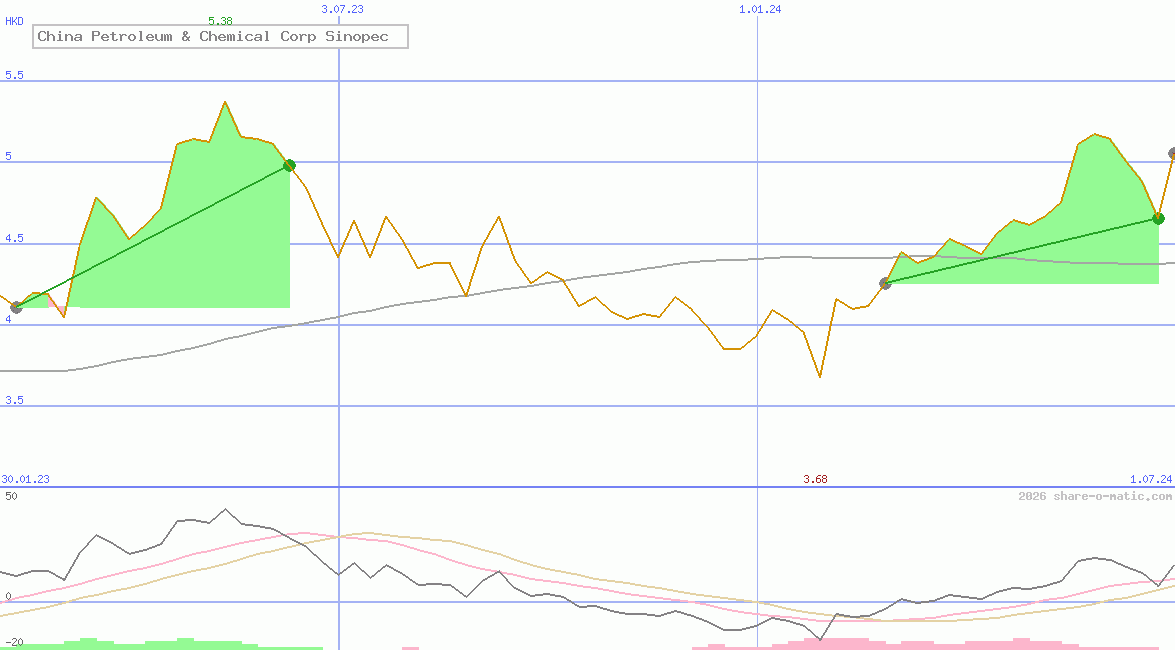The height and width of the screenshot is (650, 1175).
Task: Select the 3.07.23 date marker
Action: point(342,9)
